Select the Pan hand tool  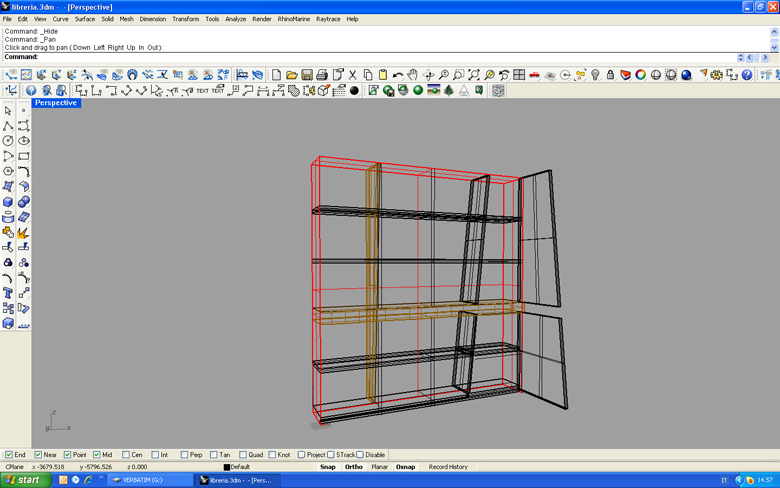pos(412,75)
